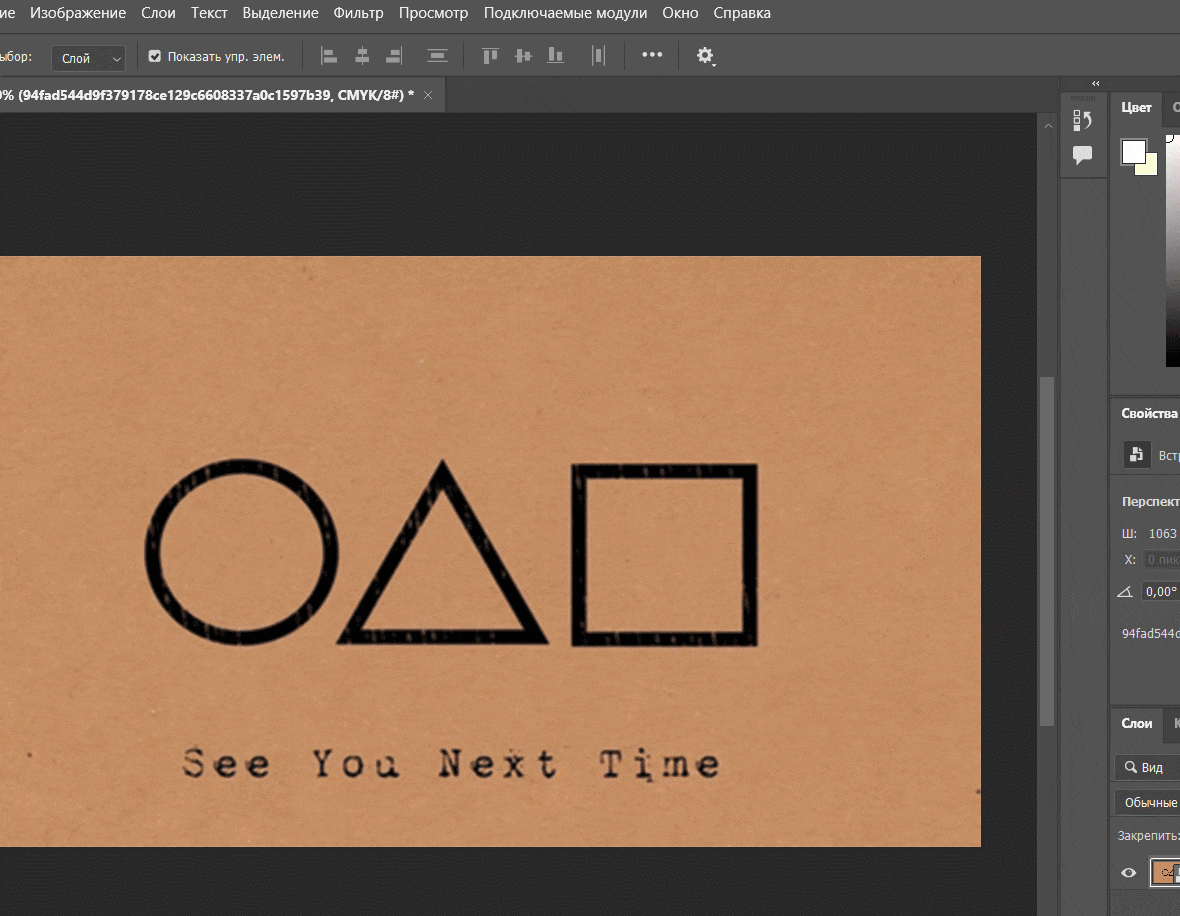1180x916 pixels.
Task: Click the rotation angle field 0,00°
Action: coord(1160,592)
